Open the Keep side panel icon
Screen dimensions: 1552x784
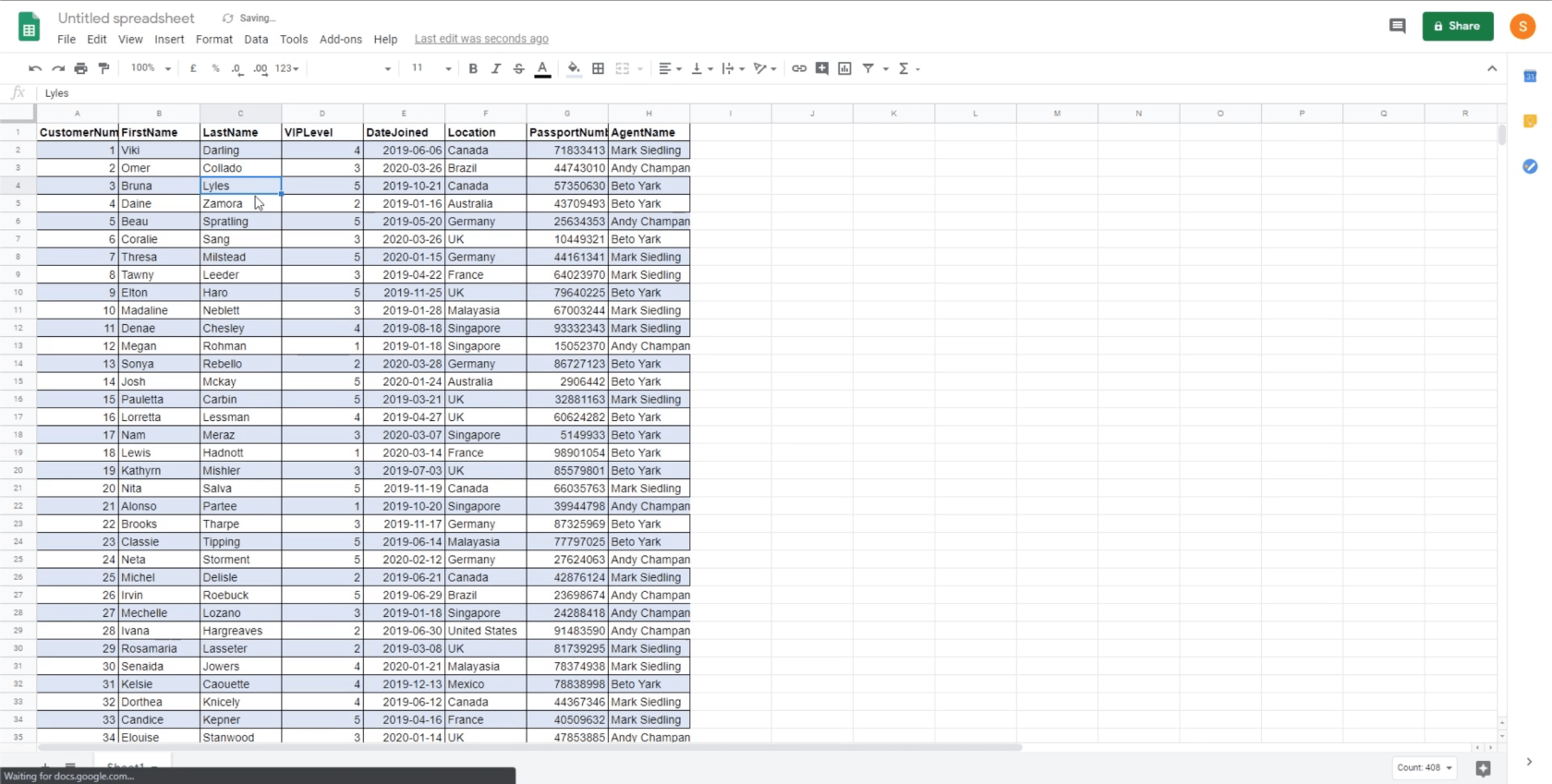pyautogui.click(x=1530, y=122)
